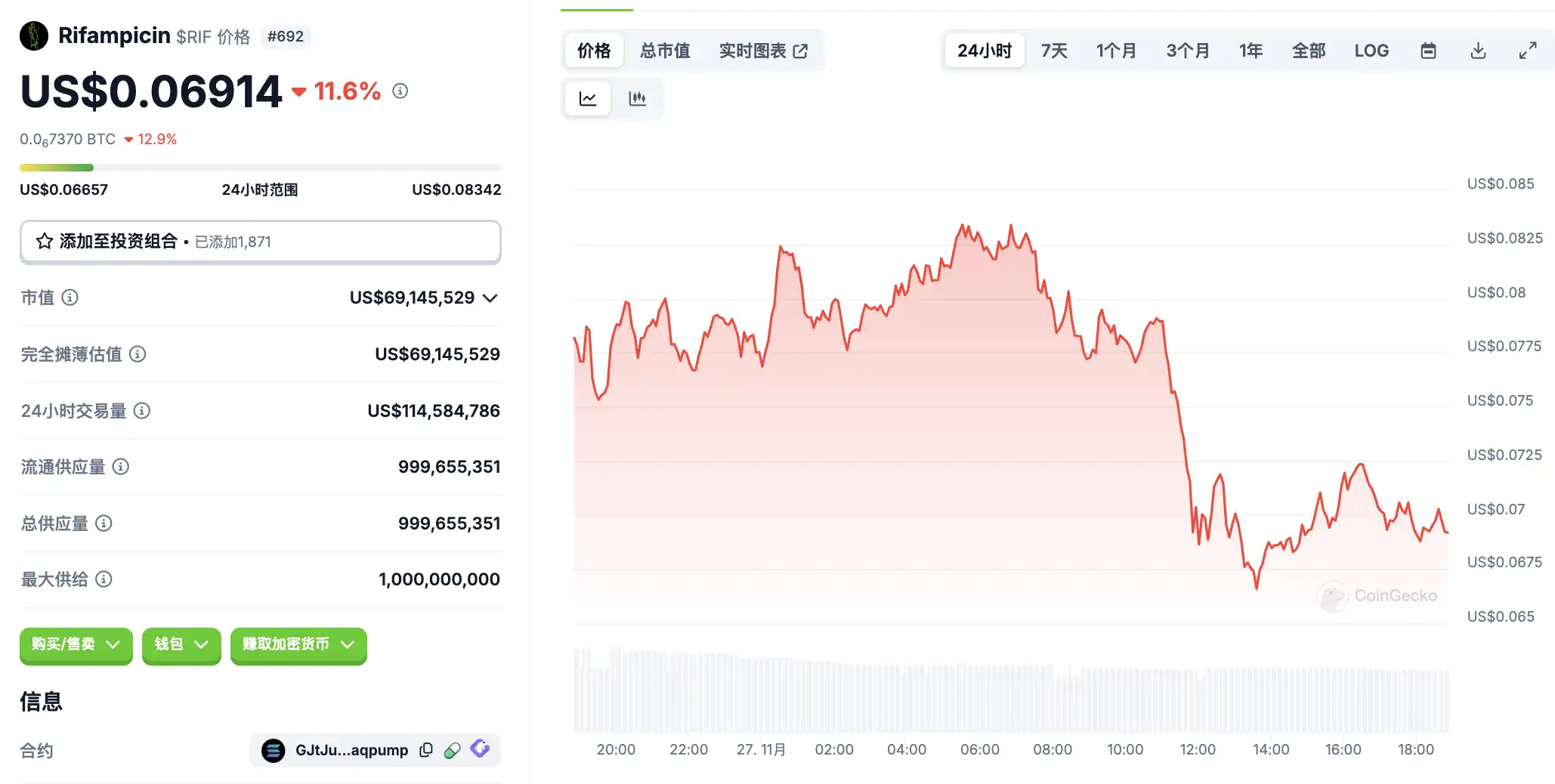Viewport: 1555px width, 784px height.
Task: Switch to the line chart view icon
Action: pyautogui.click(x=588, y=99)
